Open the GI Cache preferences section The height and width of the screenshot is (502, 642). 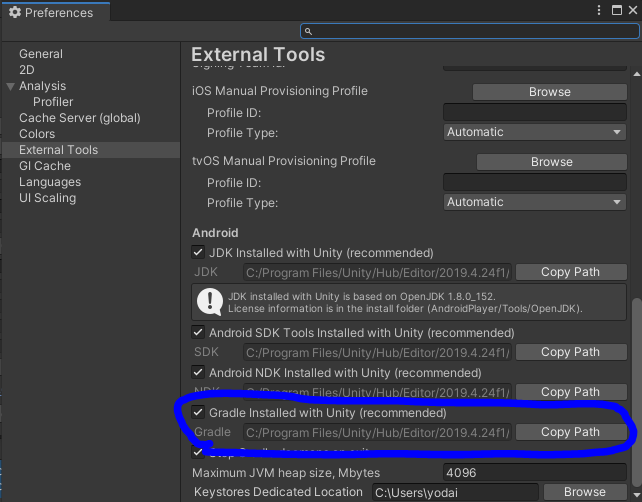45,166
